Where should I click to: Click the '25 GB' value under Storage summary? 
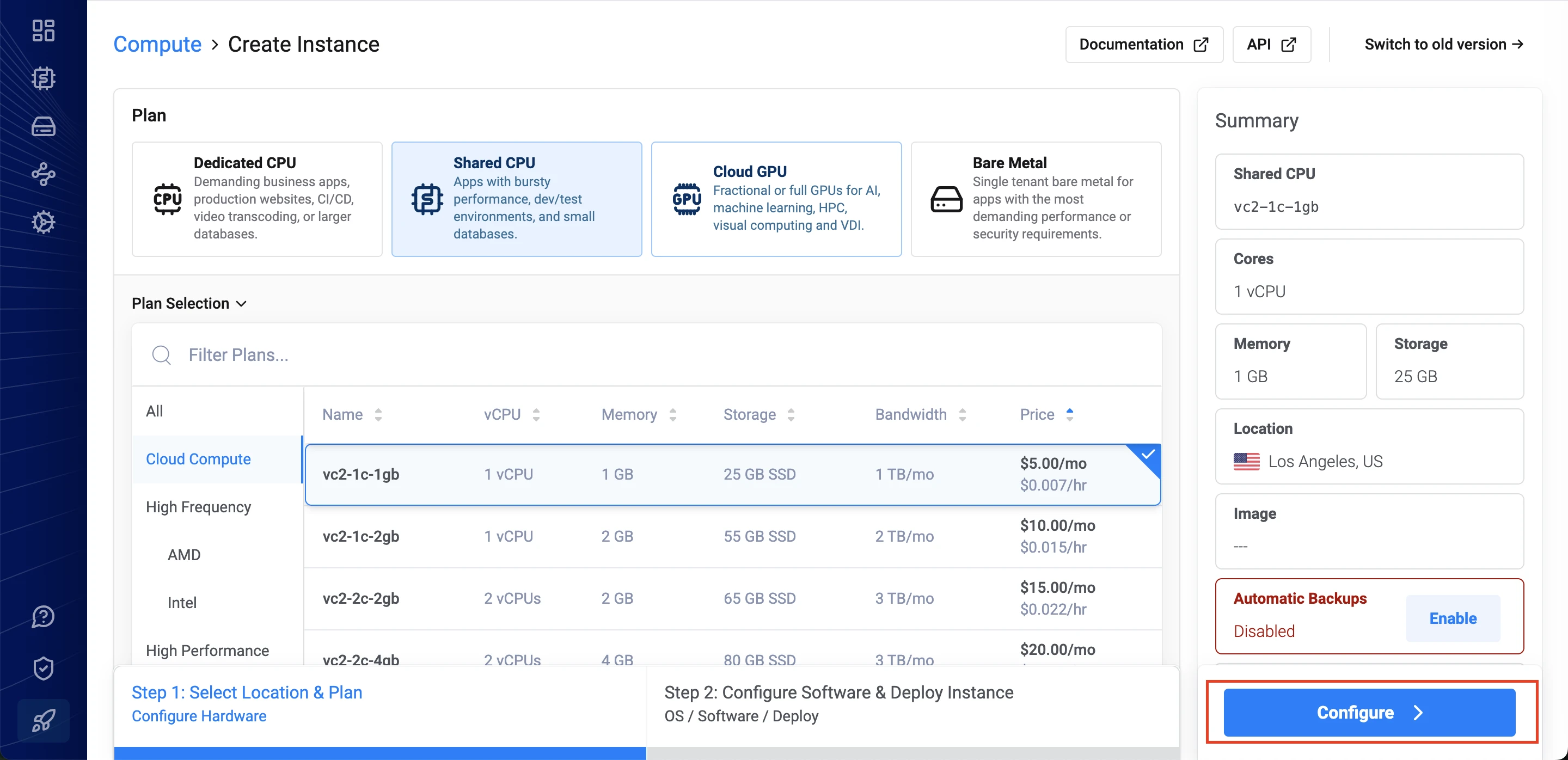(x=1415, y=377)
